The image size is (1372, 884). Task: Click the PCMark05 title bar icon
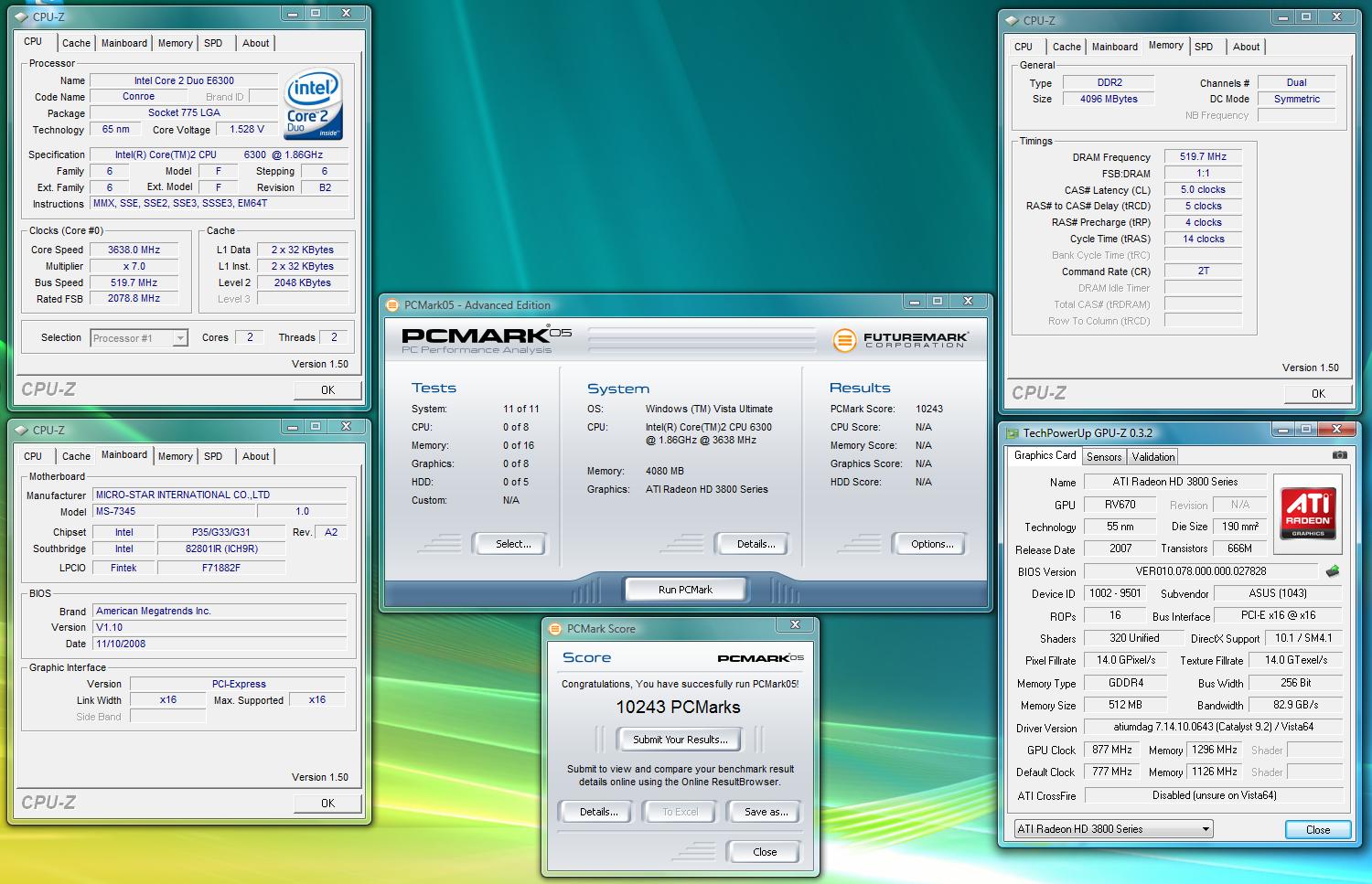[x=392, y=305]
